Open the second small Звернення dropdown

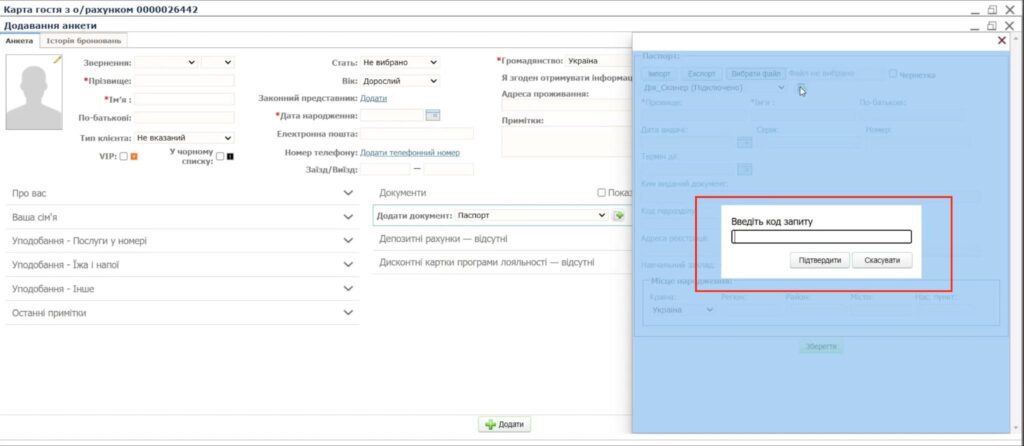point(217,63)
